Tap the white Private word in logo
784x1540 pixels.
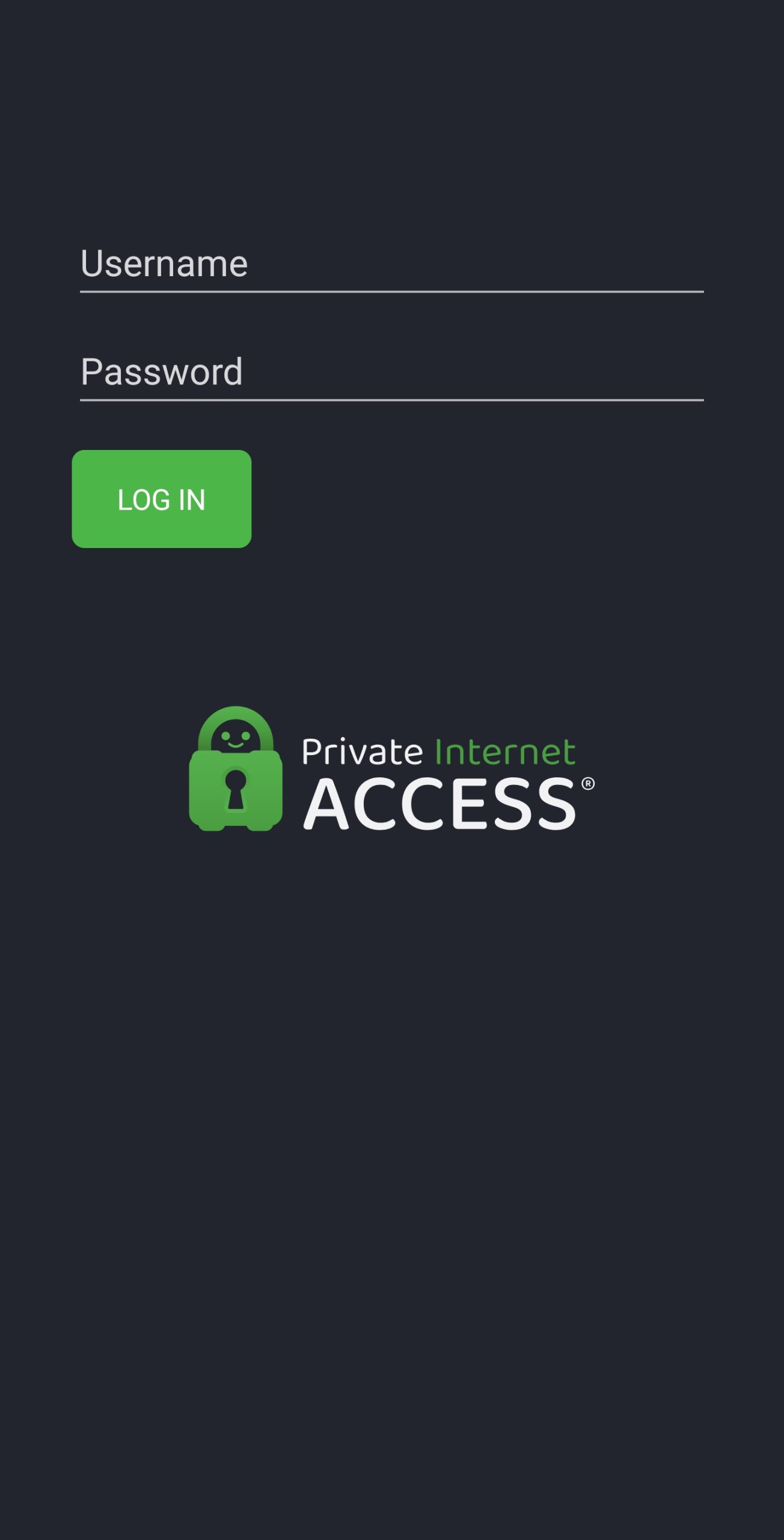[x=362, y=752]
